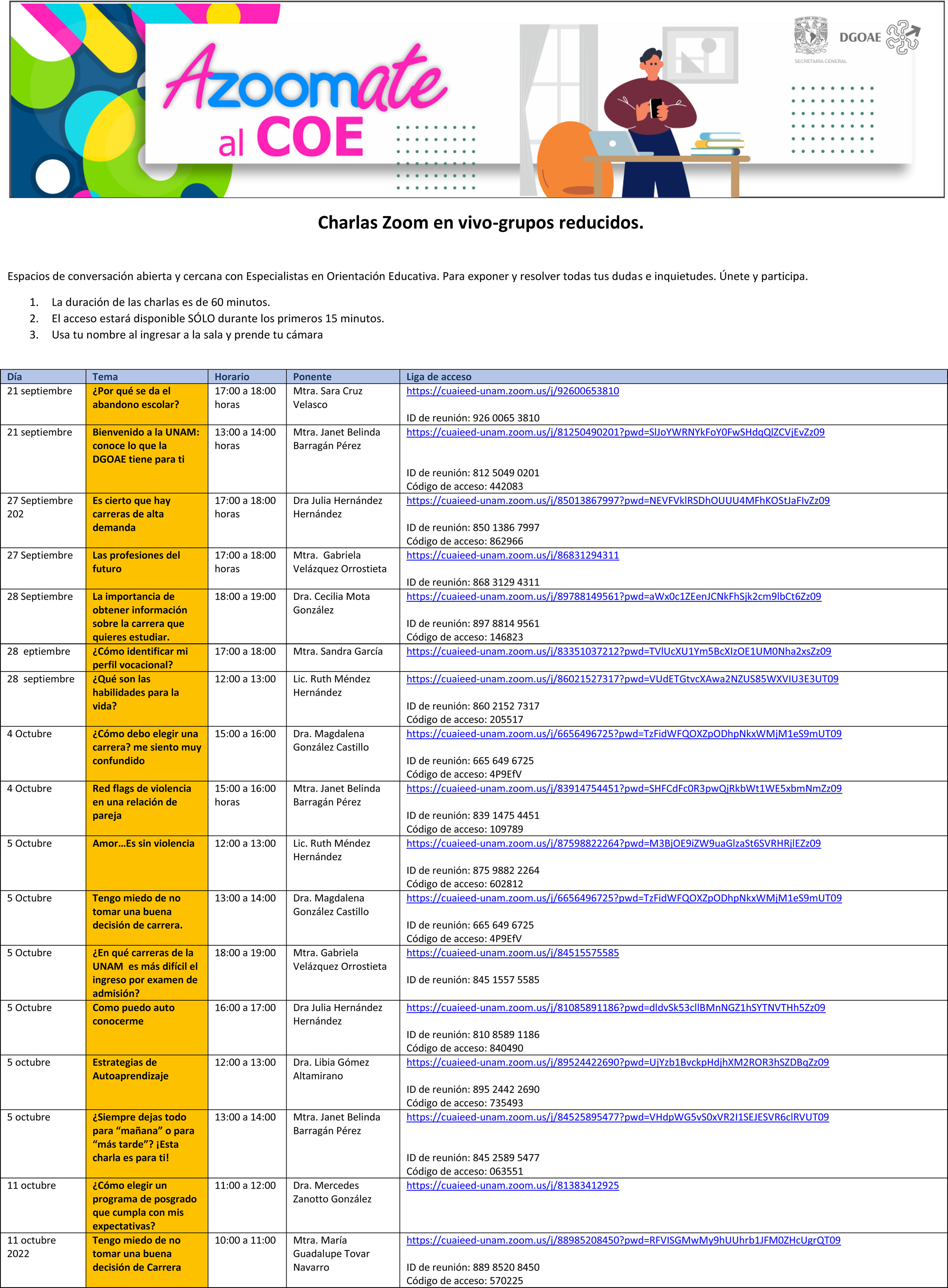The width and height of the screenshot is (948, 1288).
Task: Open the Zoom link ending 81383412925
Action: tap(512, 1186)
